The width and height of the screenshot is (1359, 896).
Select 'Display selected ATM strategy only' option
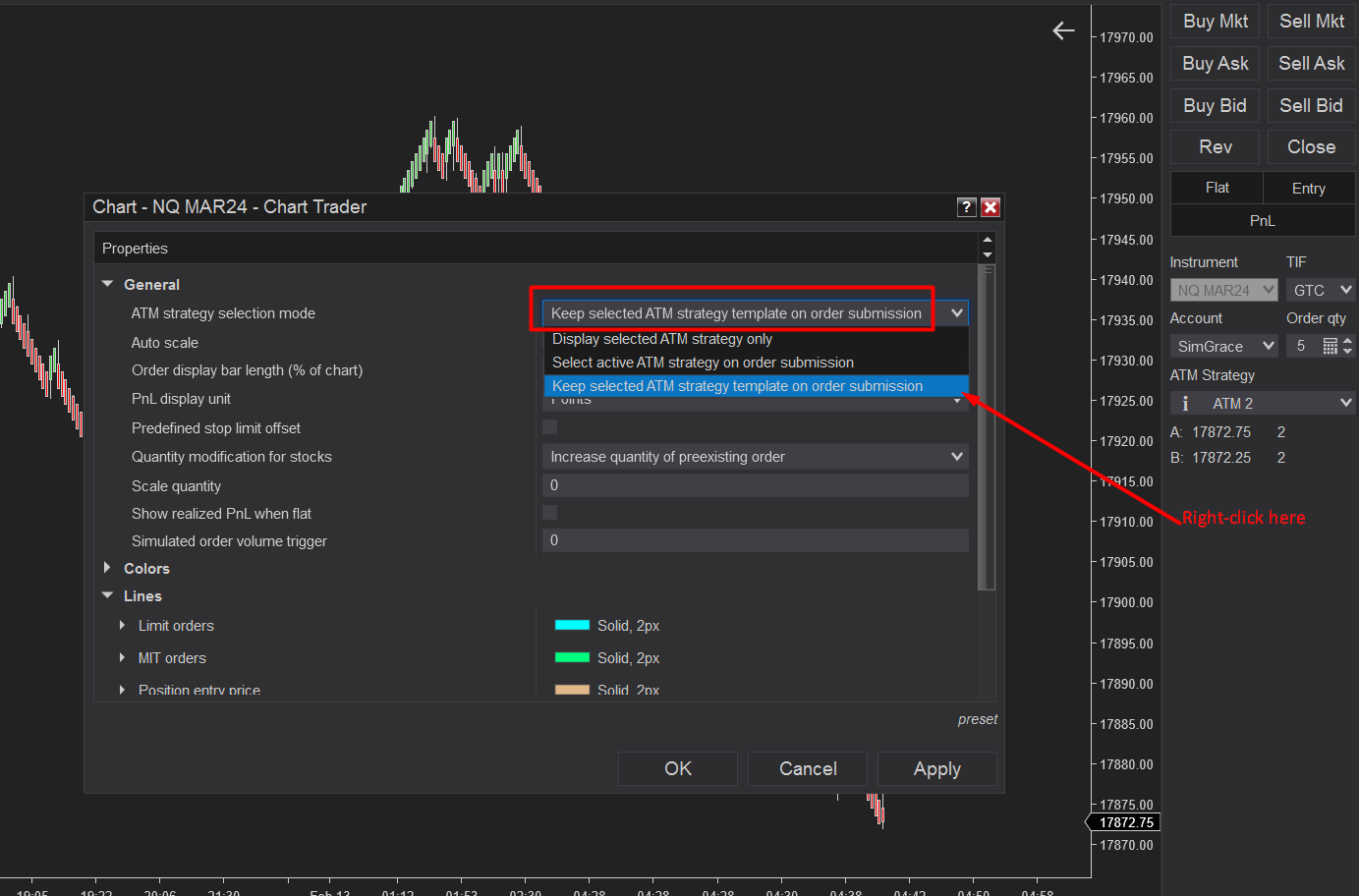point(662,339)
